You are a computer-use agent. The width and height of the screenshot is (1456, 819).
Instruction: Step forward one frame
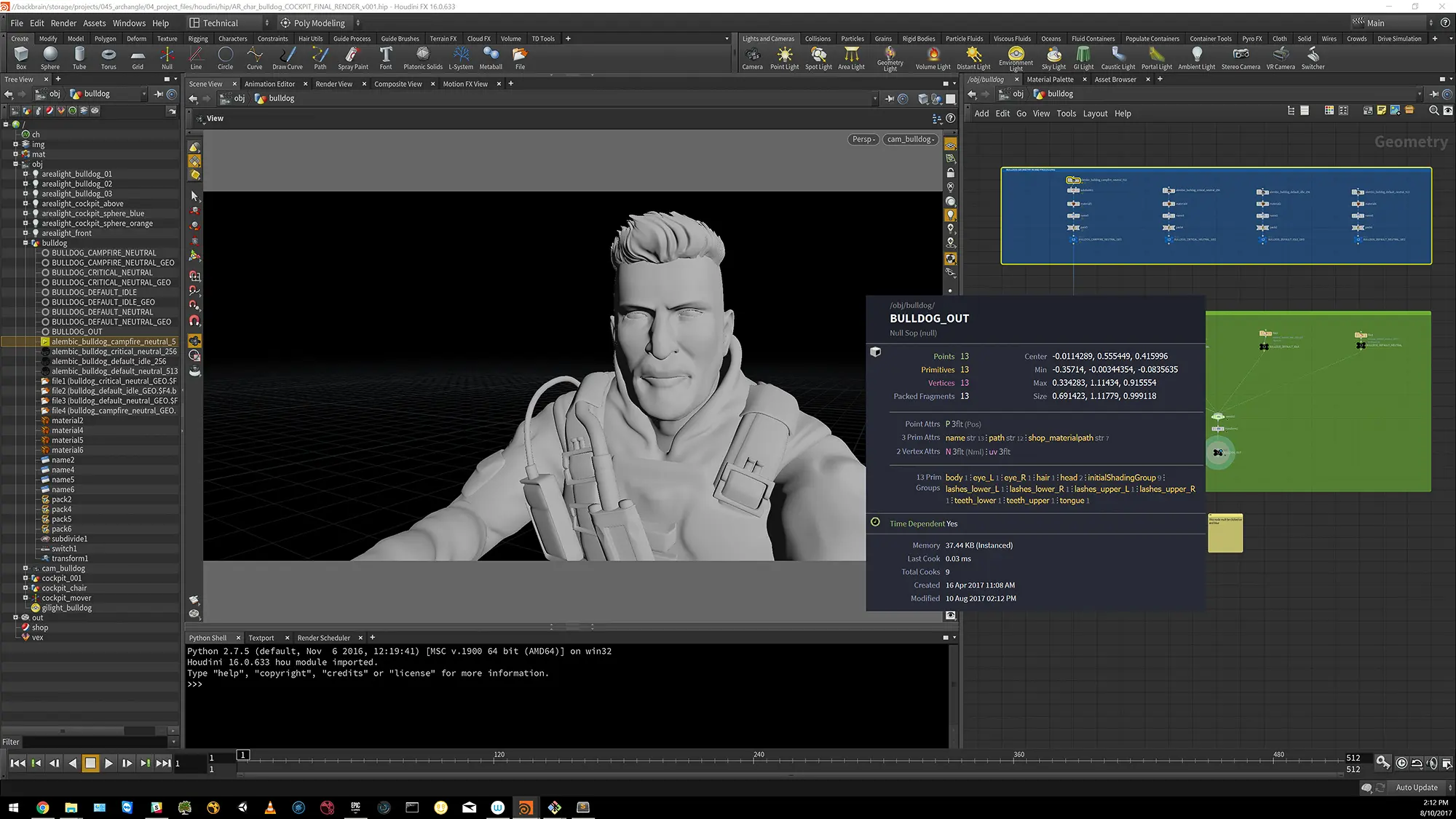127,763
